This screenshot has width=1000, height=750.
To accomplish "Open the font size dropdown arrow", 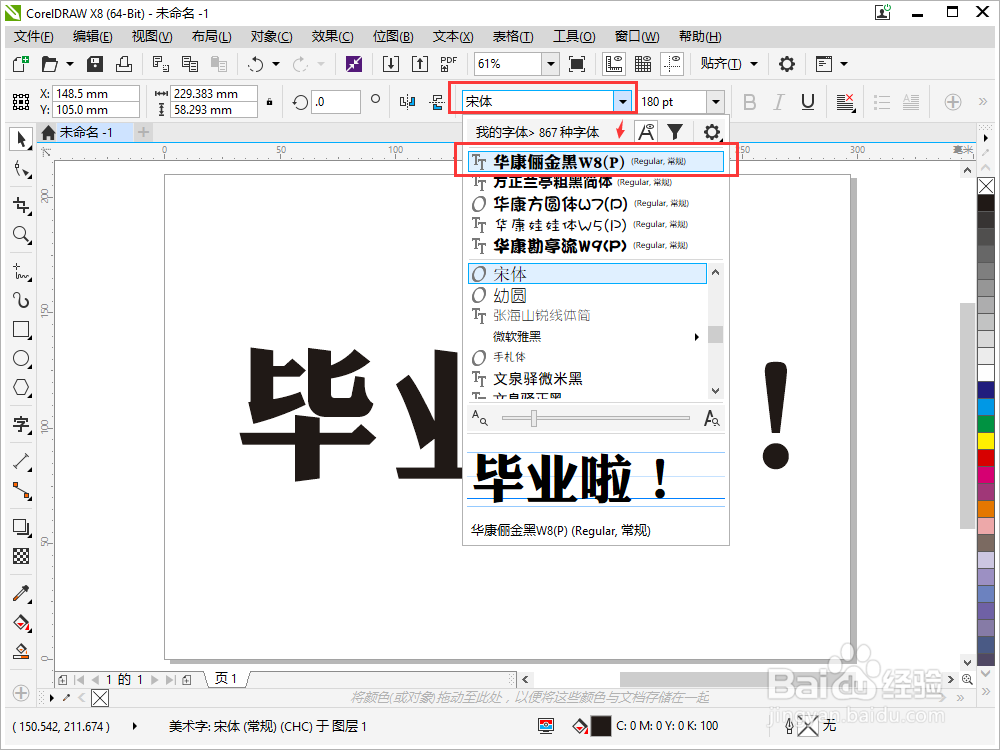I will click(716, 101).
